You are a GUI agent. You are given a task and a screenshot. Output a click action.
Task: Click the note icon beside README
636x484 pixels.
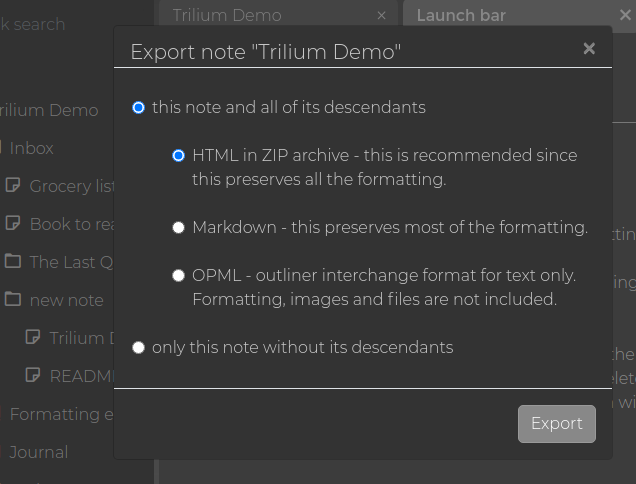point(33,376)
